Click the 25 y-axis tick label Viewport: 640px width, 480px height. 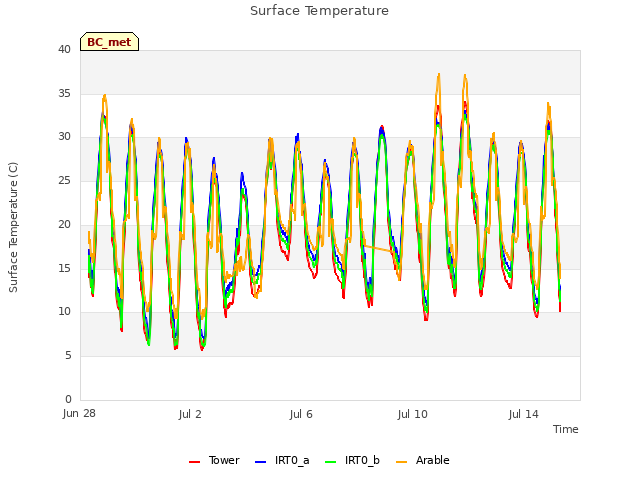click(64, 180)
